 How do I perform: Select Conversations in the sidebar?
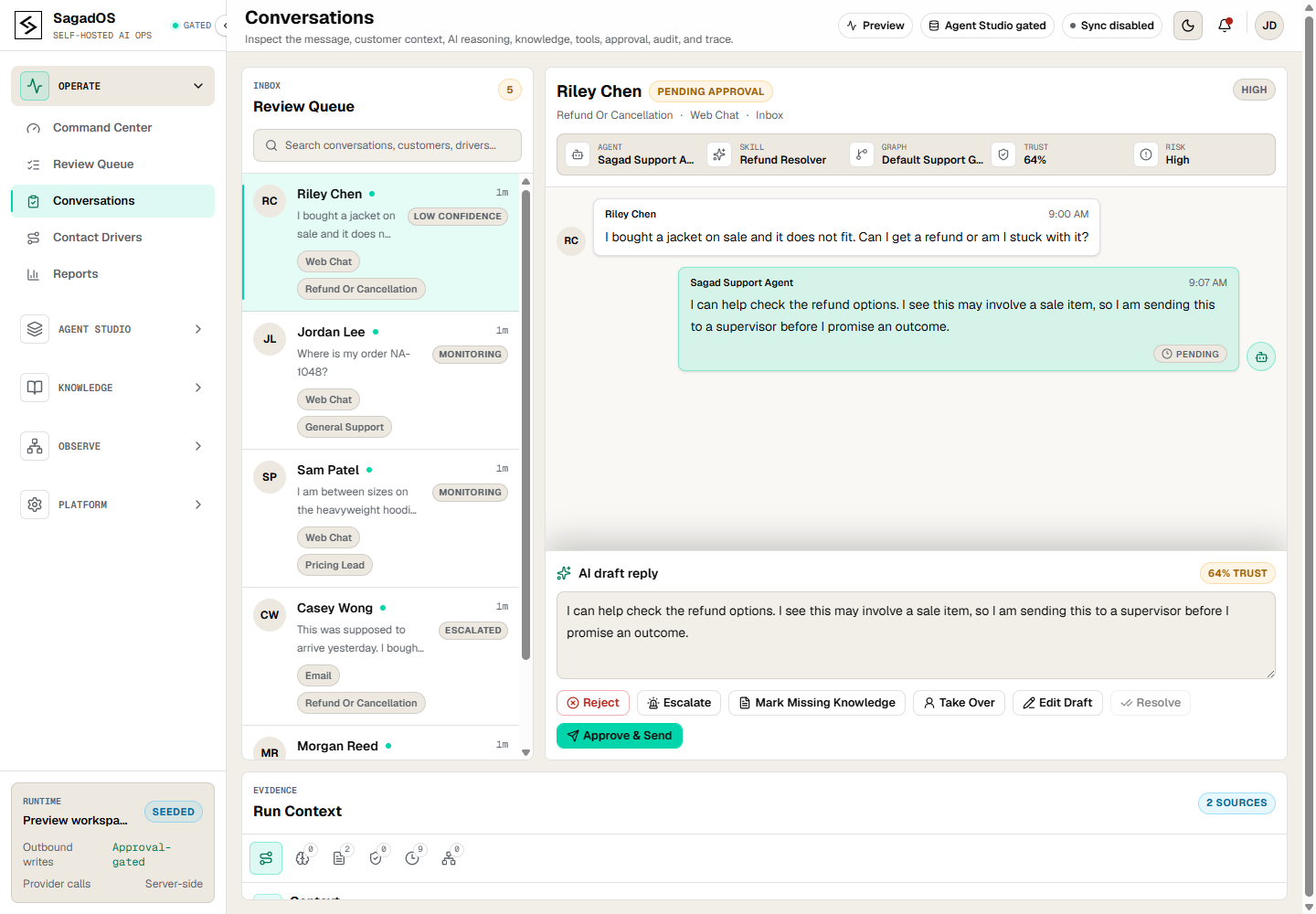coord(112,201)
